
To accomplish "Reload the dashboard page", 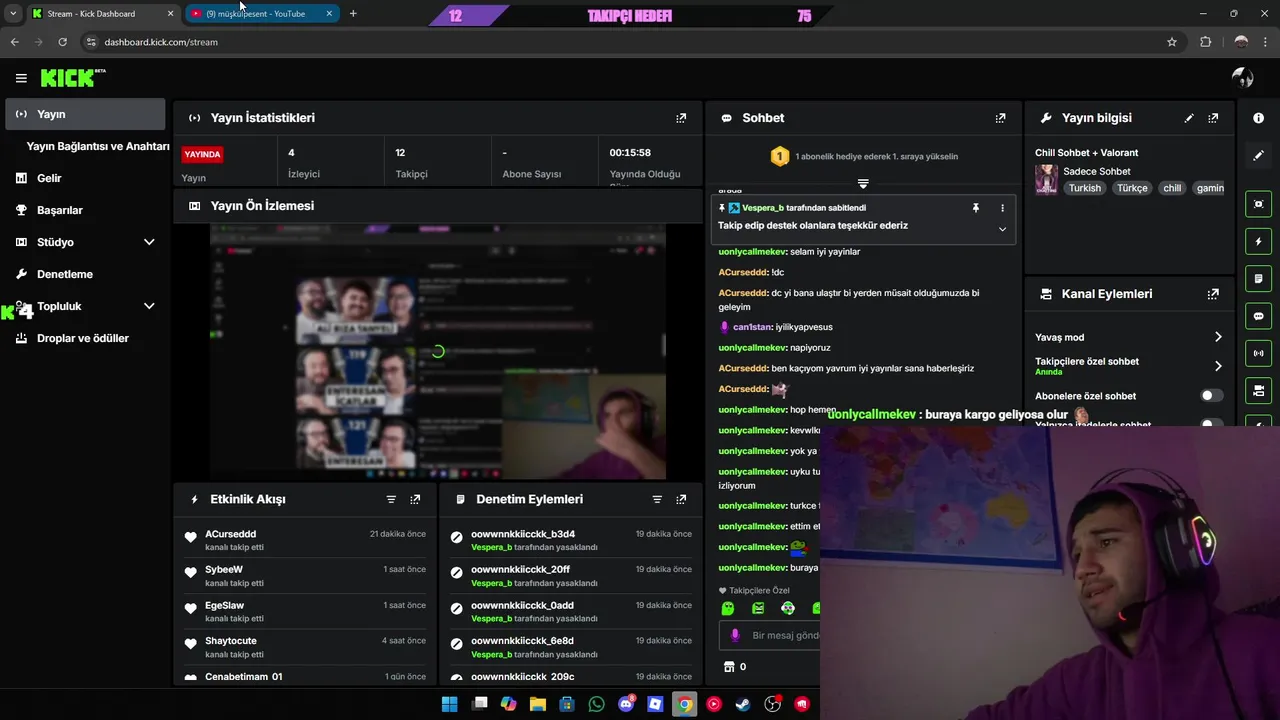I will coord(62,42).
